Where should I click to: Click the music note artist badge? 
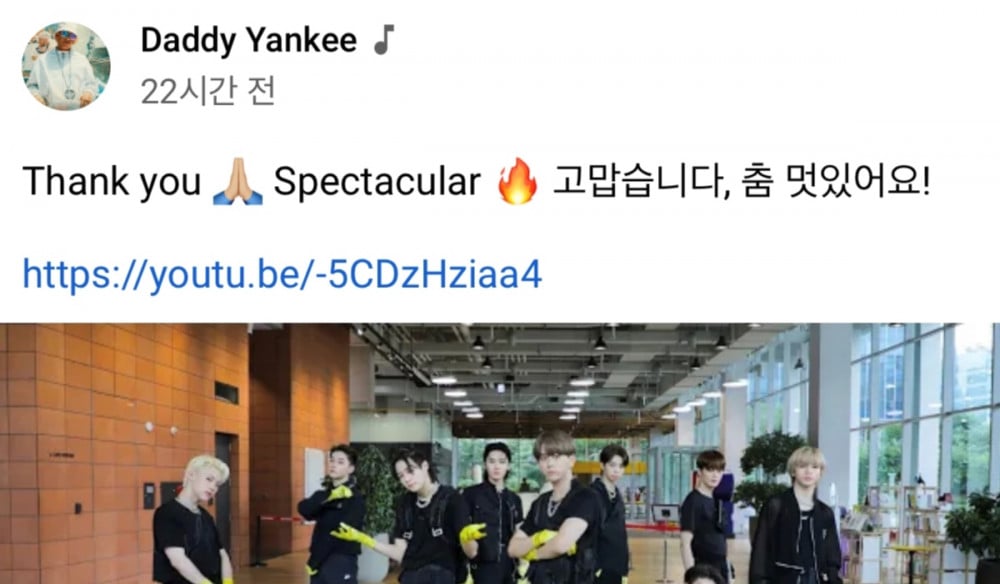(383, 40)
